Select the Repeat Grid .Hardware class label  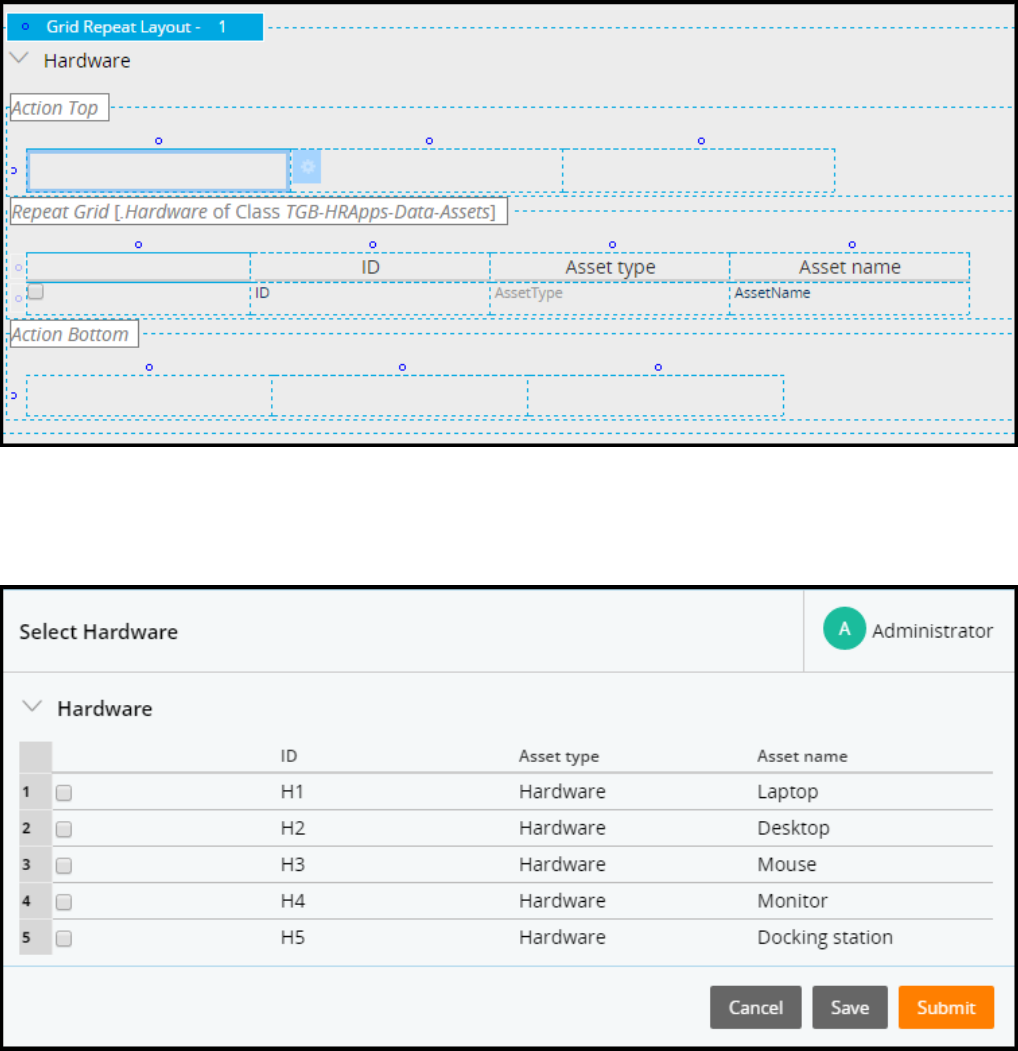pyautogui.click(x=258, y=212)
